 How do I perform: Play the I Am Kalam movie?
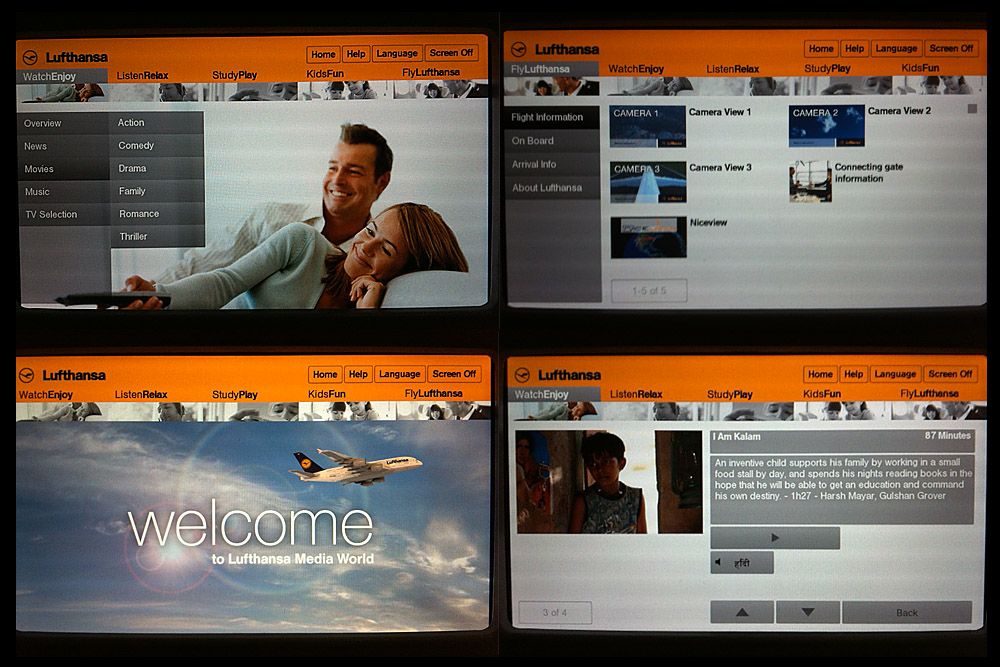775,538
